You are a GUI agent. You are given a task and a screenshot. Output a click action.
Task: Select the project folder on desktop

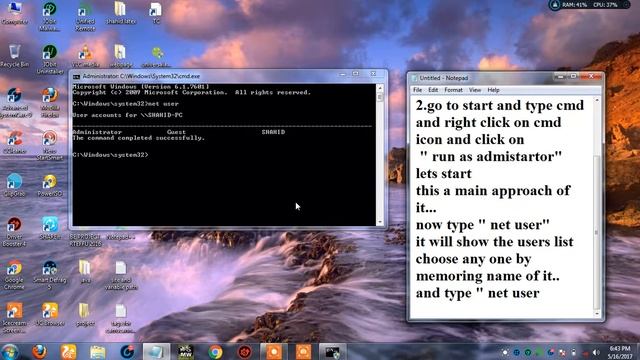85,313
